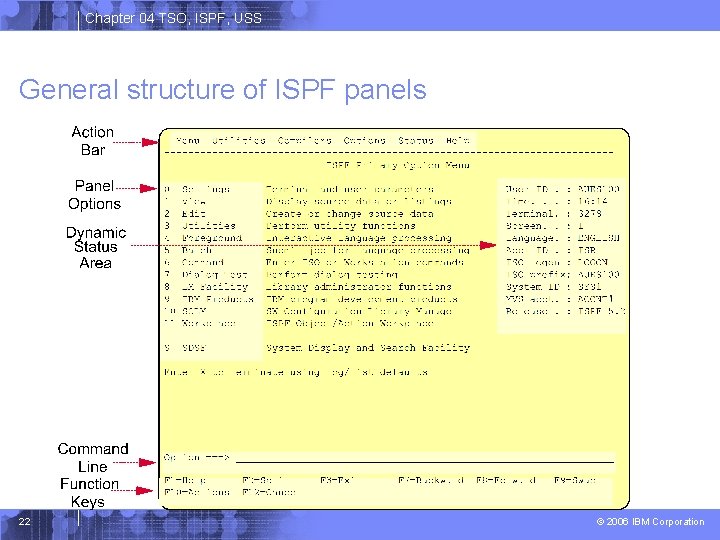The height and width of the screenshot is (540, 720).
Task: Select option 3 Utilities in panel list
Action: pyautogui.click(x=200, y=226)
